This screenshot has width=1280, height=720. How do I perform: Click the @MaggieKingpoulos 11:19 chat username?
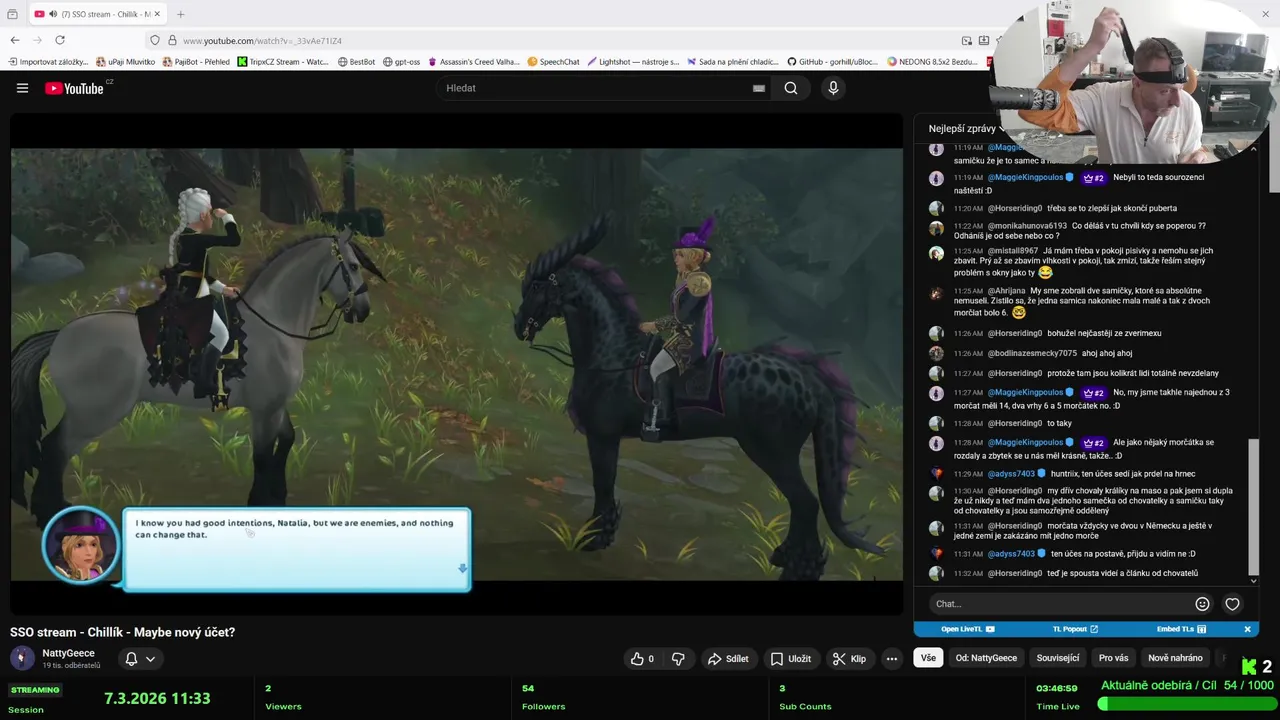1025,177
